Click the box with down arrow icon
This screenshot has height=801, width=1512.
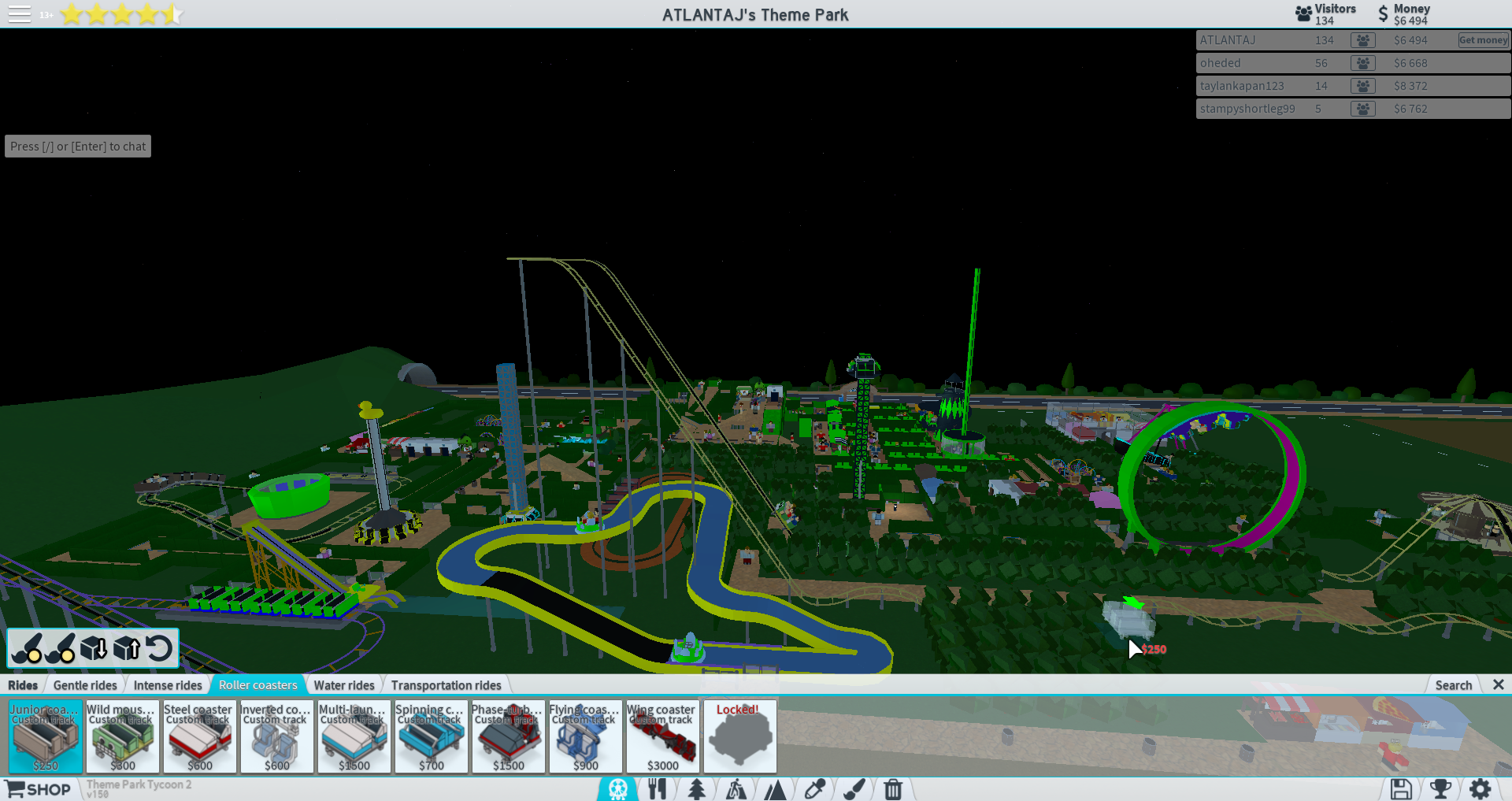pyautogui.click(x=94, y=648)
